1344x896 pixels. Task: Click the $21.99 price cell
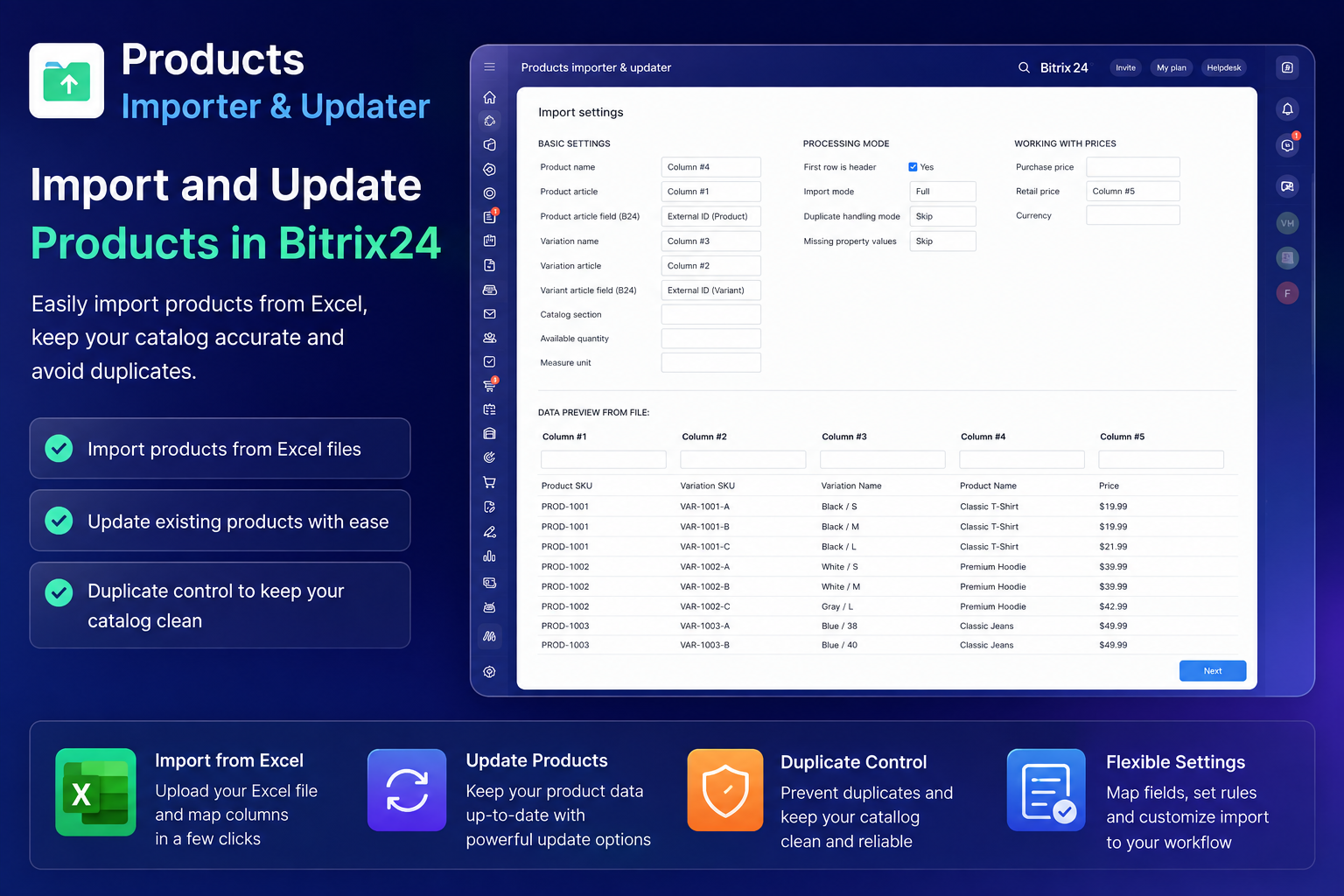pos(1113,547)
